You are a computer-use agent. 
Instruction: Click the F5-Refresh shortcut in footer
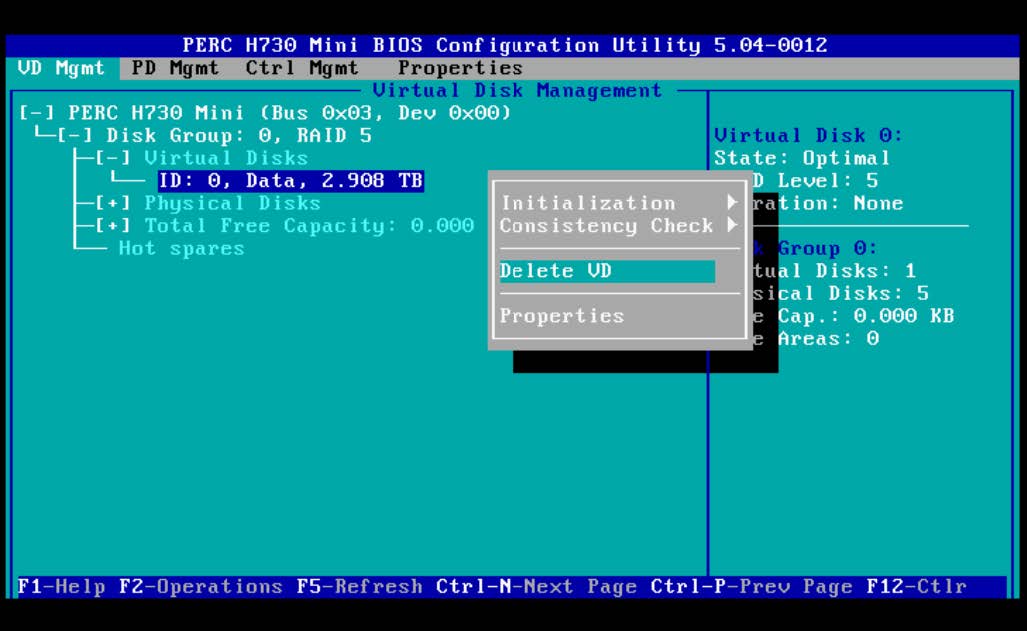(x=359, y=586)
